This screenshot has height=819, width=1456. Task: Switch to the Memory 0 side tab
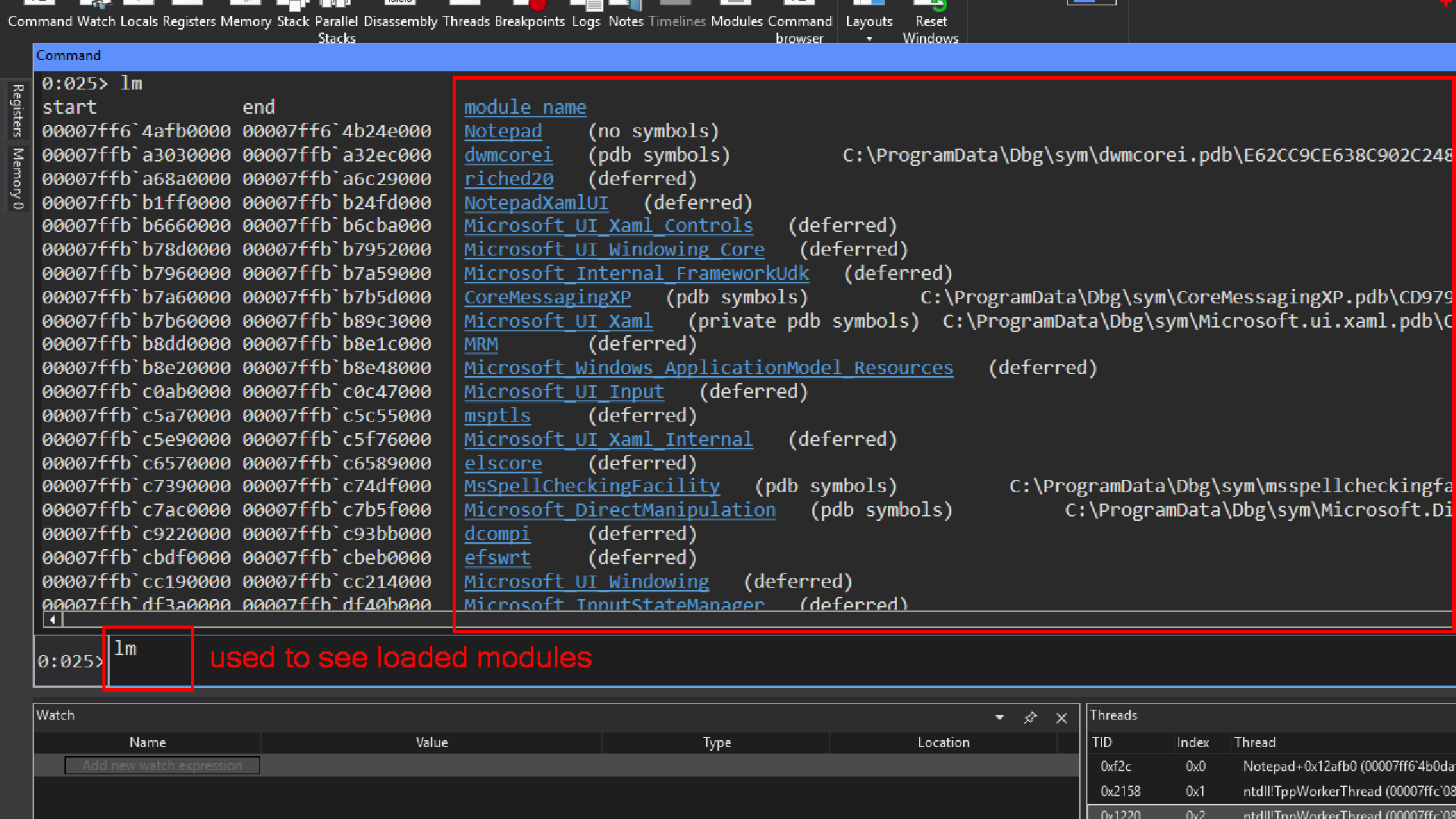(x=17, y=179)
